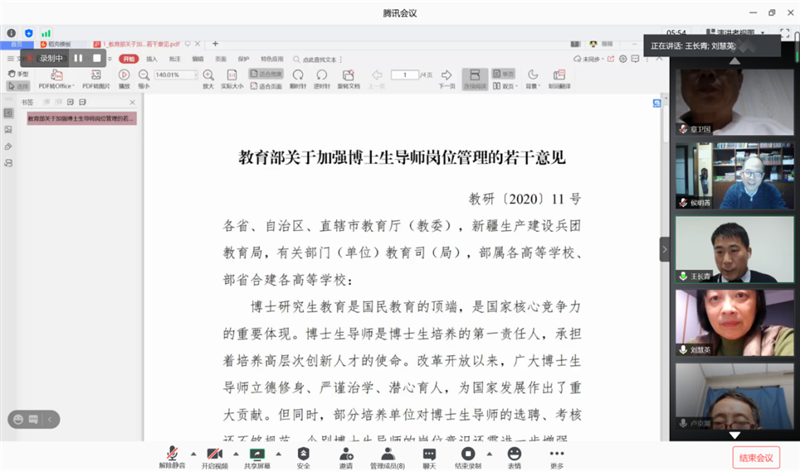Expand video options arrow next to 开启视频
Viewport: 800px width, 471px height.
[236, 454]
